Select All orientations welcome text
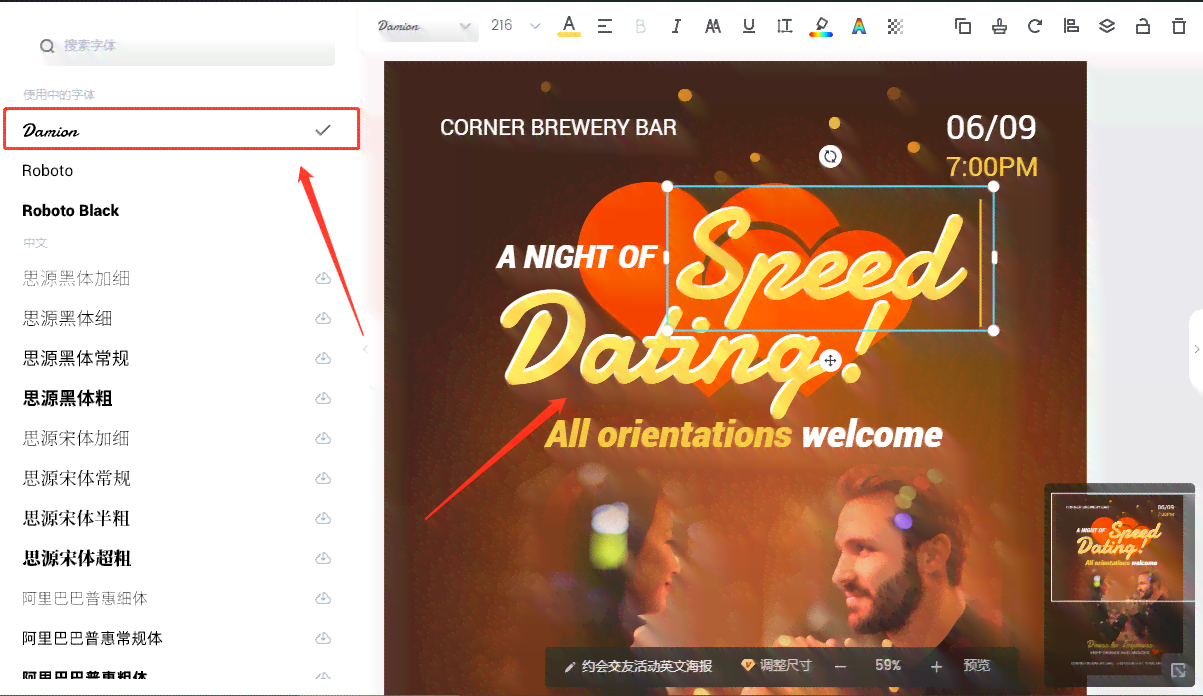1203x696 pixels. tap(743, 435)
